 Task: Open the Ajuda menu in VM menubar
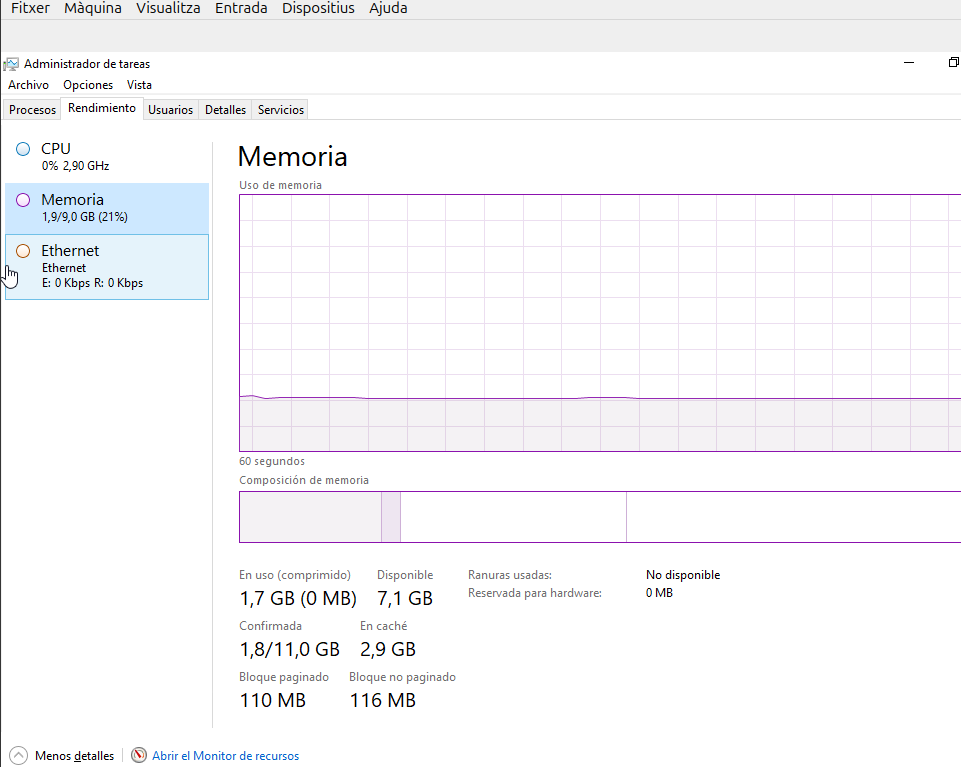388,8
